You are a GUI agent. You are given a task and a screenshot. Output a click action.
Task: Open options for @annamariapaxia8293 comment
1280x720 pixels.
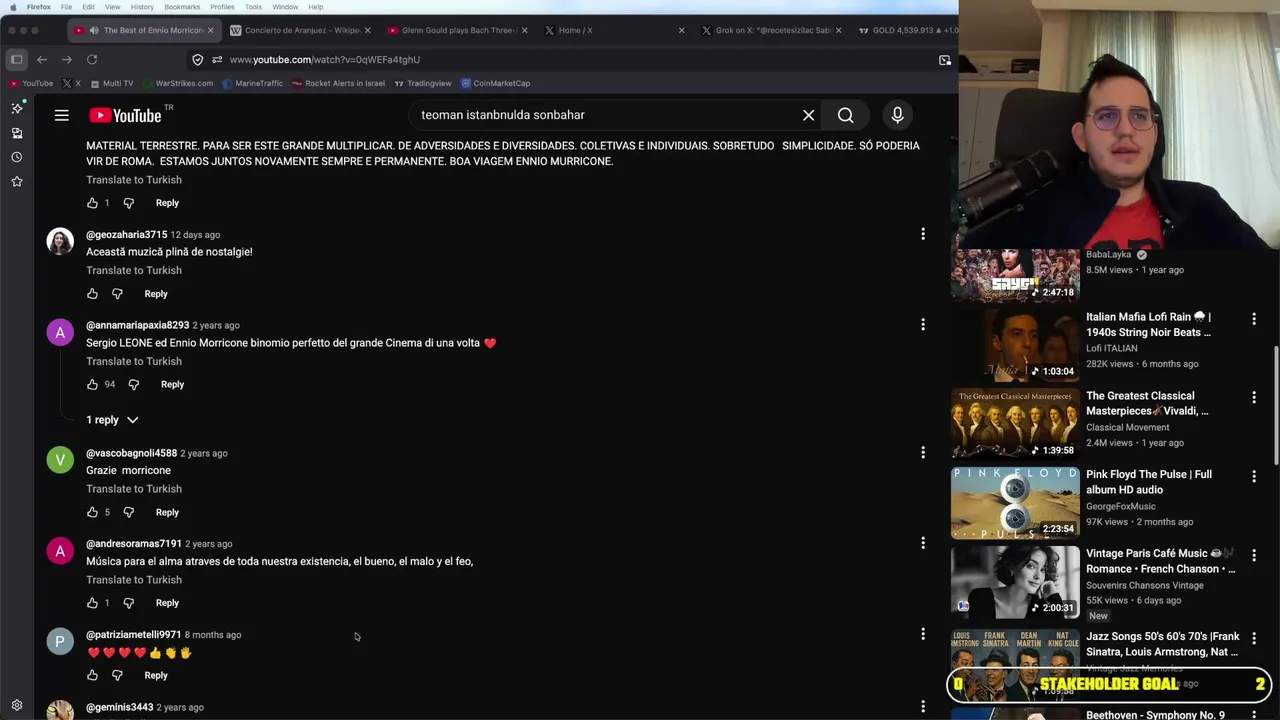tap(923, 324)
